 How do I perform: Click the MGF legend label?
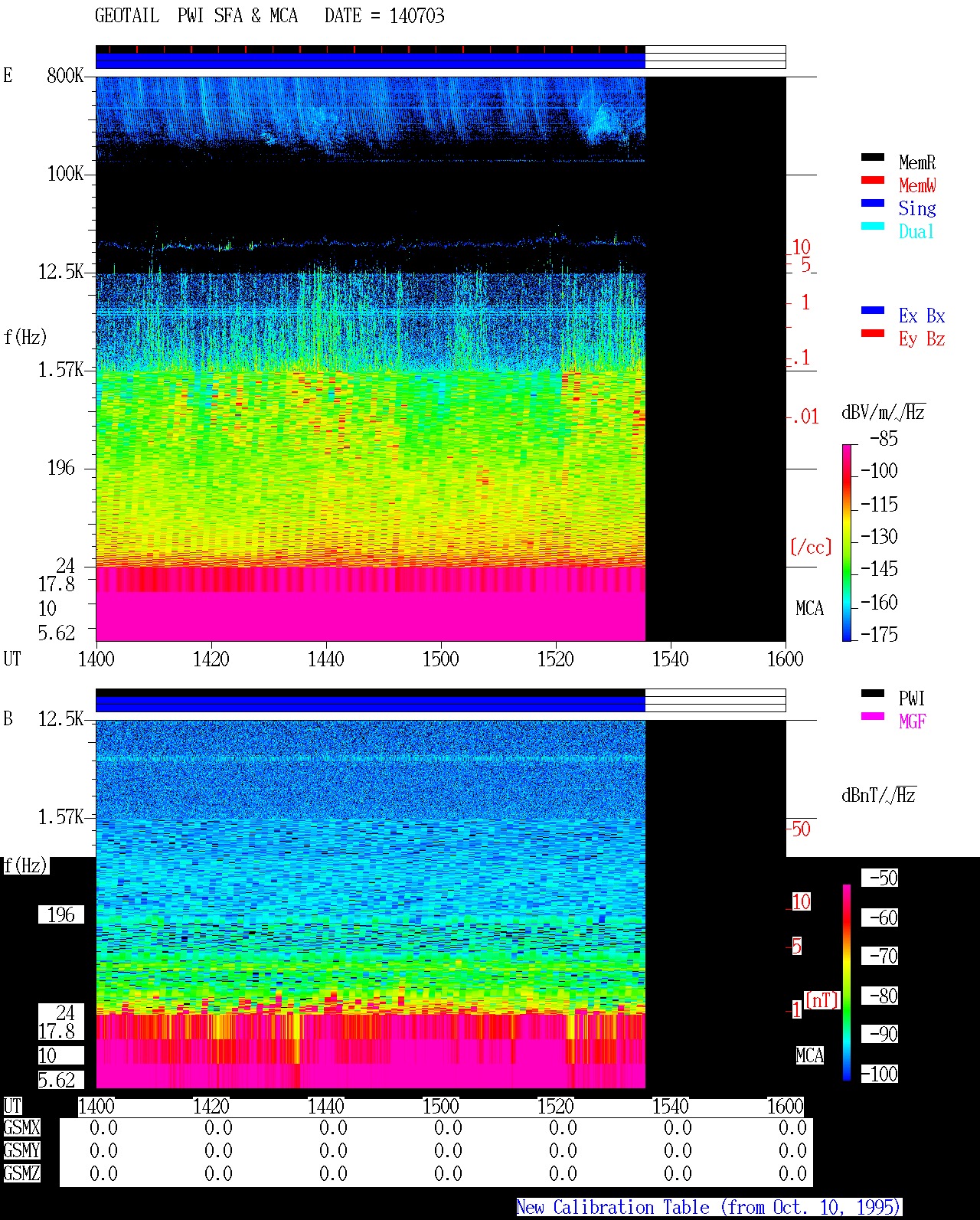pyautogui.click(x=913, y=721)
